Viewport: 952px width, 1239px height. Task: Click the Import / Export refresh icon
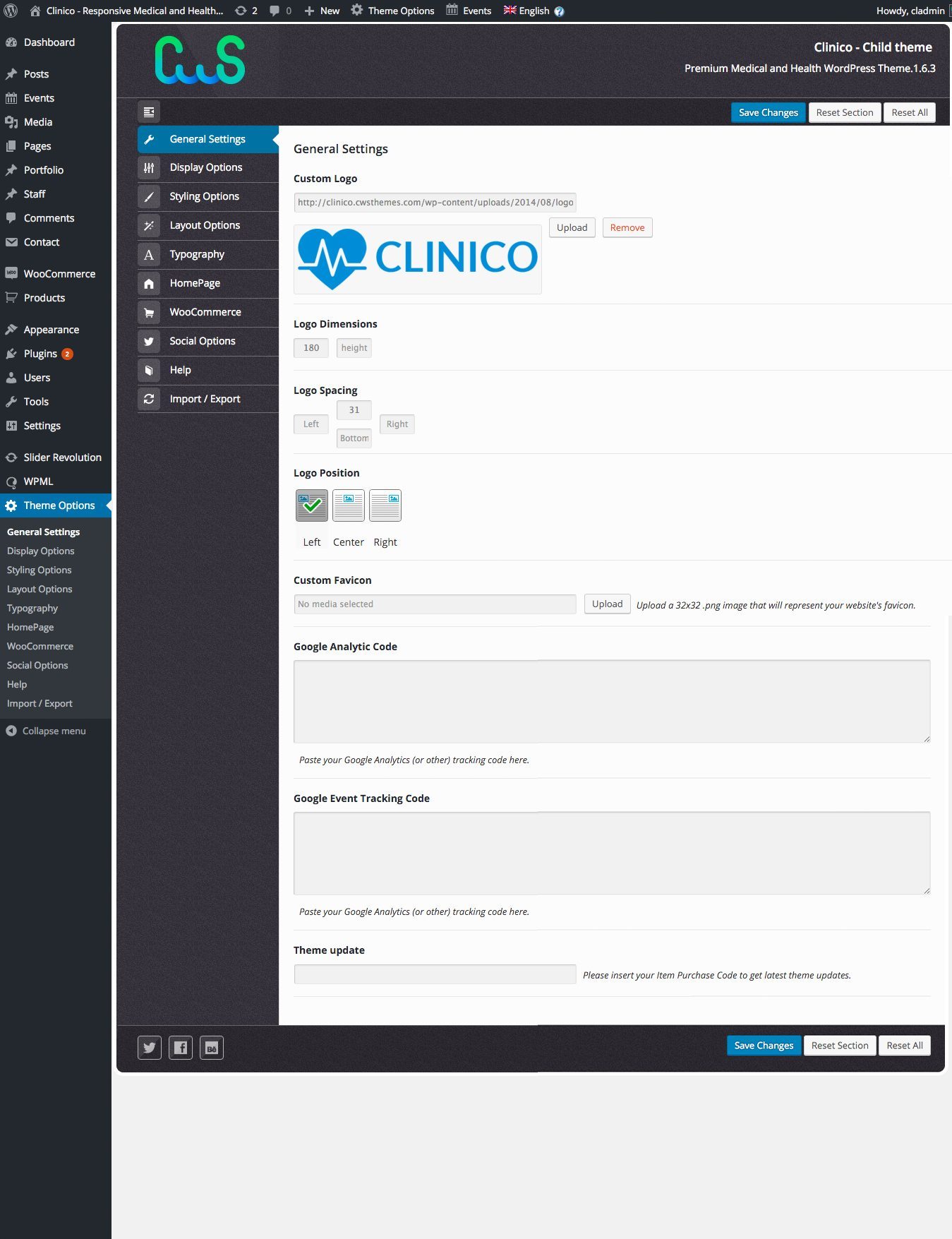point(149,399)
